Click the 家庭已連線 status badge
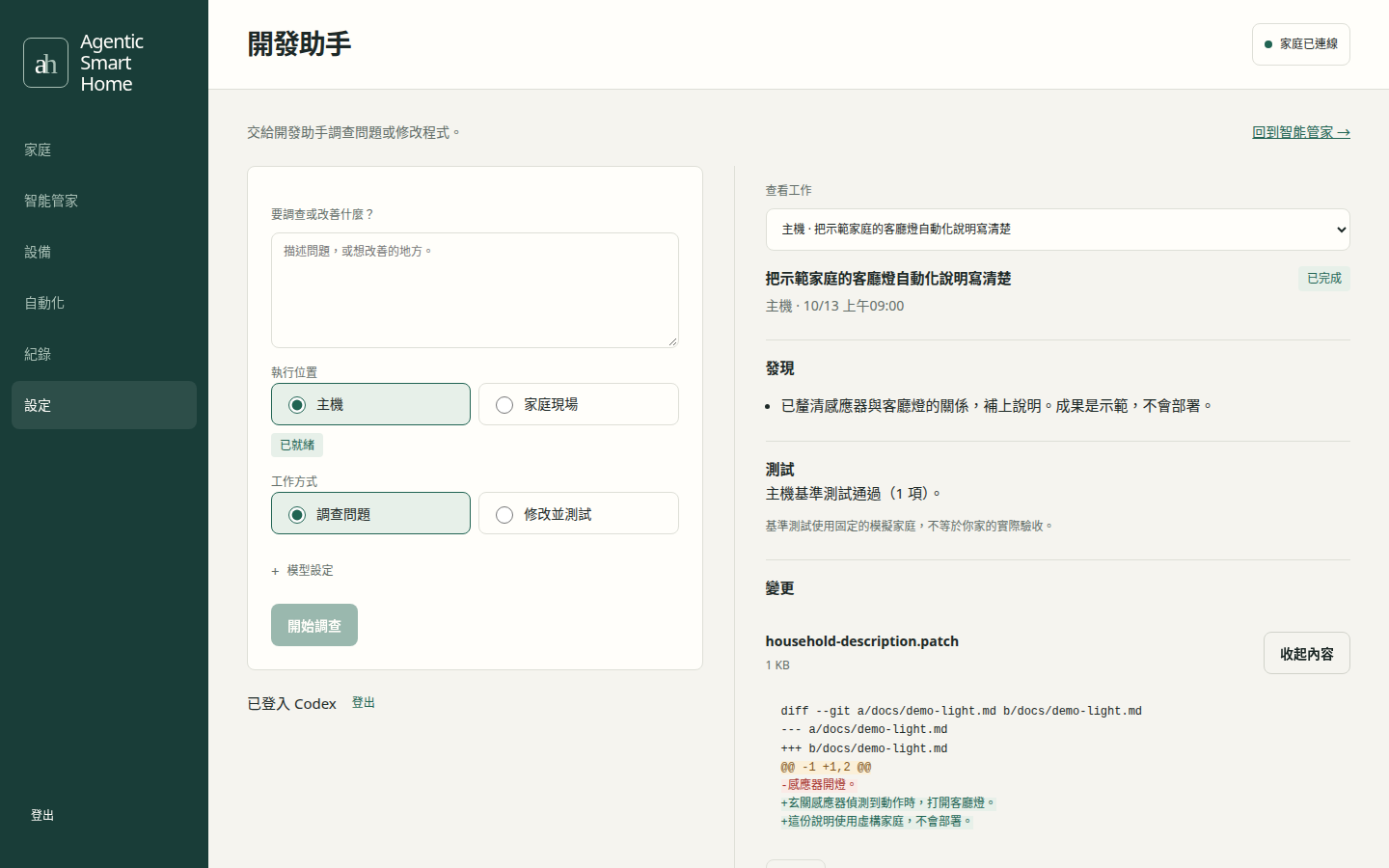 click(x=1300, y=44)
